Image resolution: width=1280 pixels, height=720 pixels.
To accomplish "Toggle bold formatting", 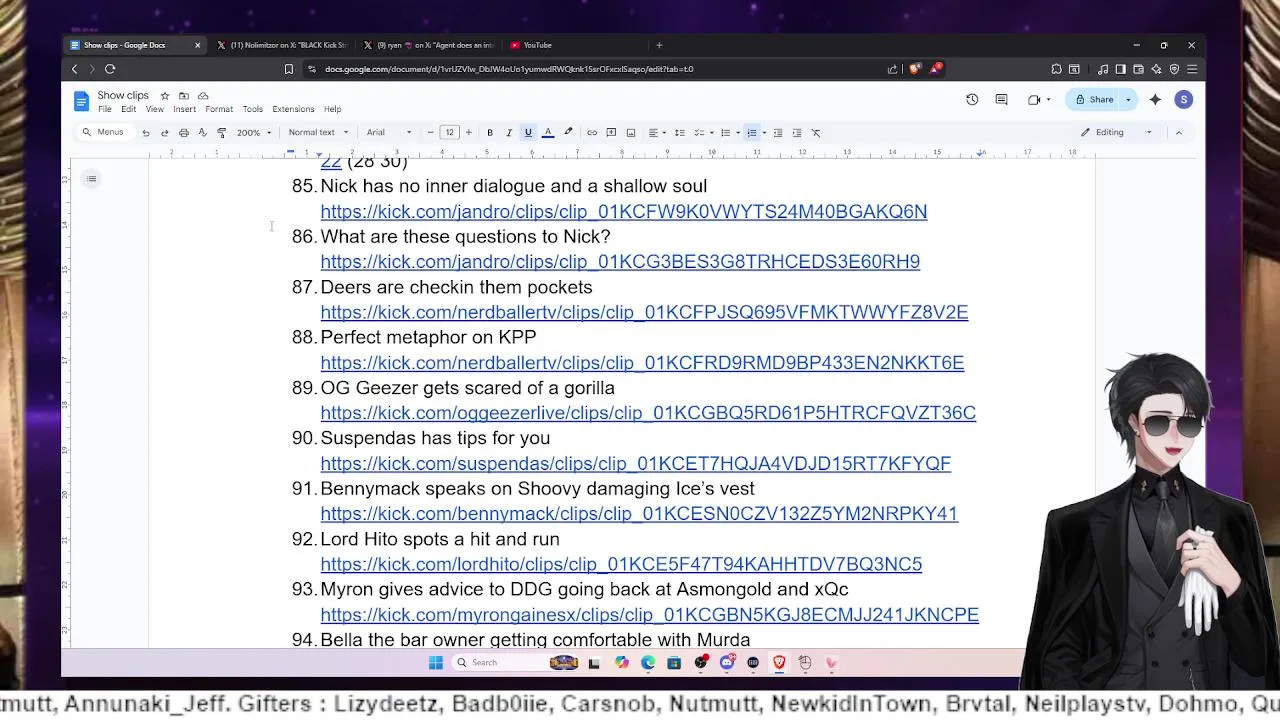I will click(490, 132).
